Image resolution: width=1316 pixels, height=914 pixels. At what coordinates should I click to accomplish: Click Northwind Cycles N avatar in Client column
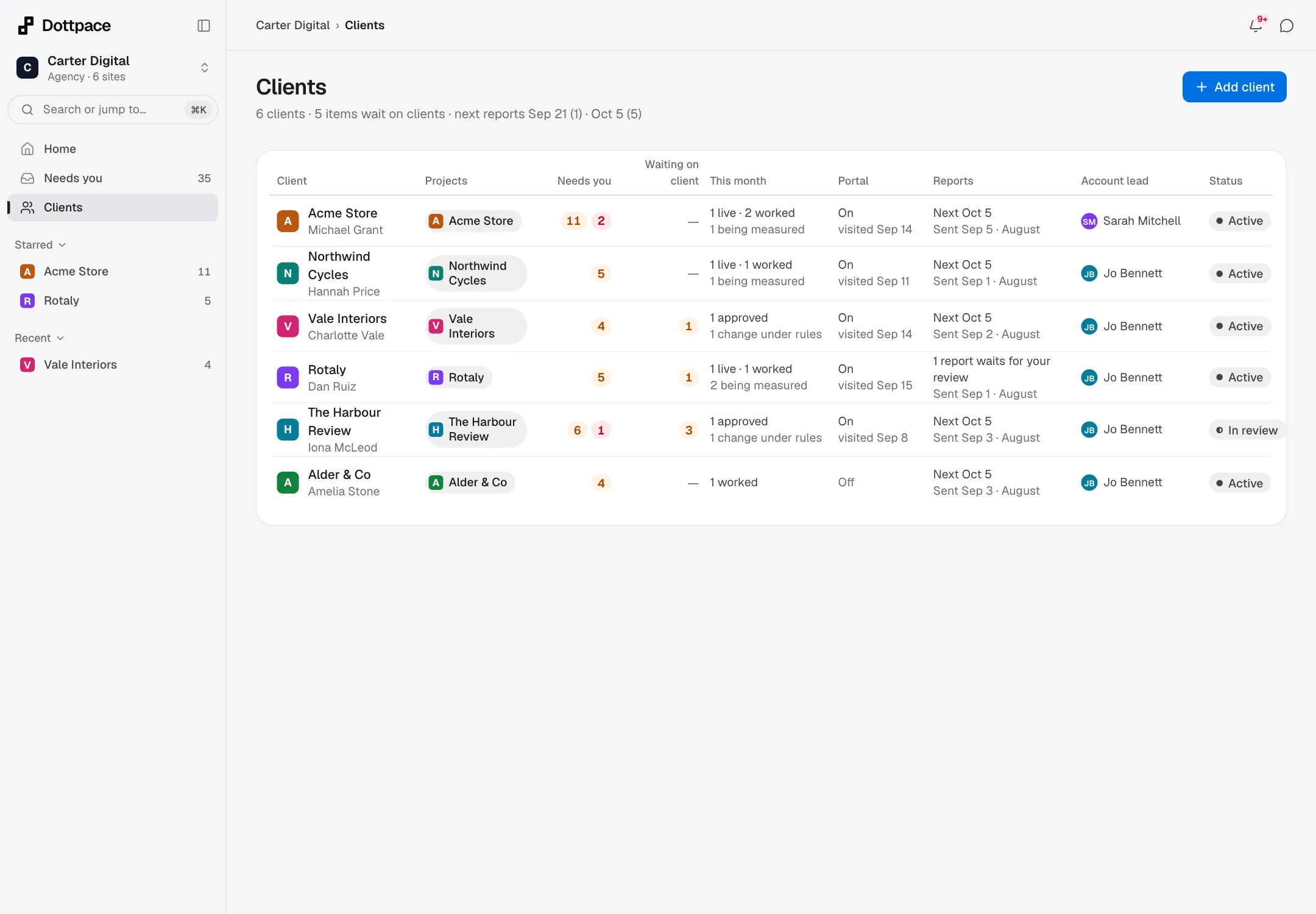click(288, 273)
